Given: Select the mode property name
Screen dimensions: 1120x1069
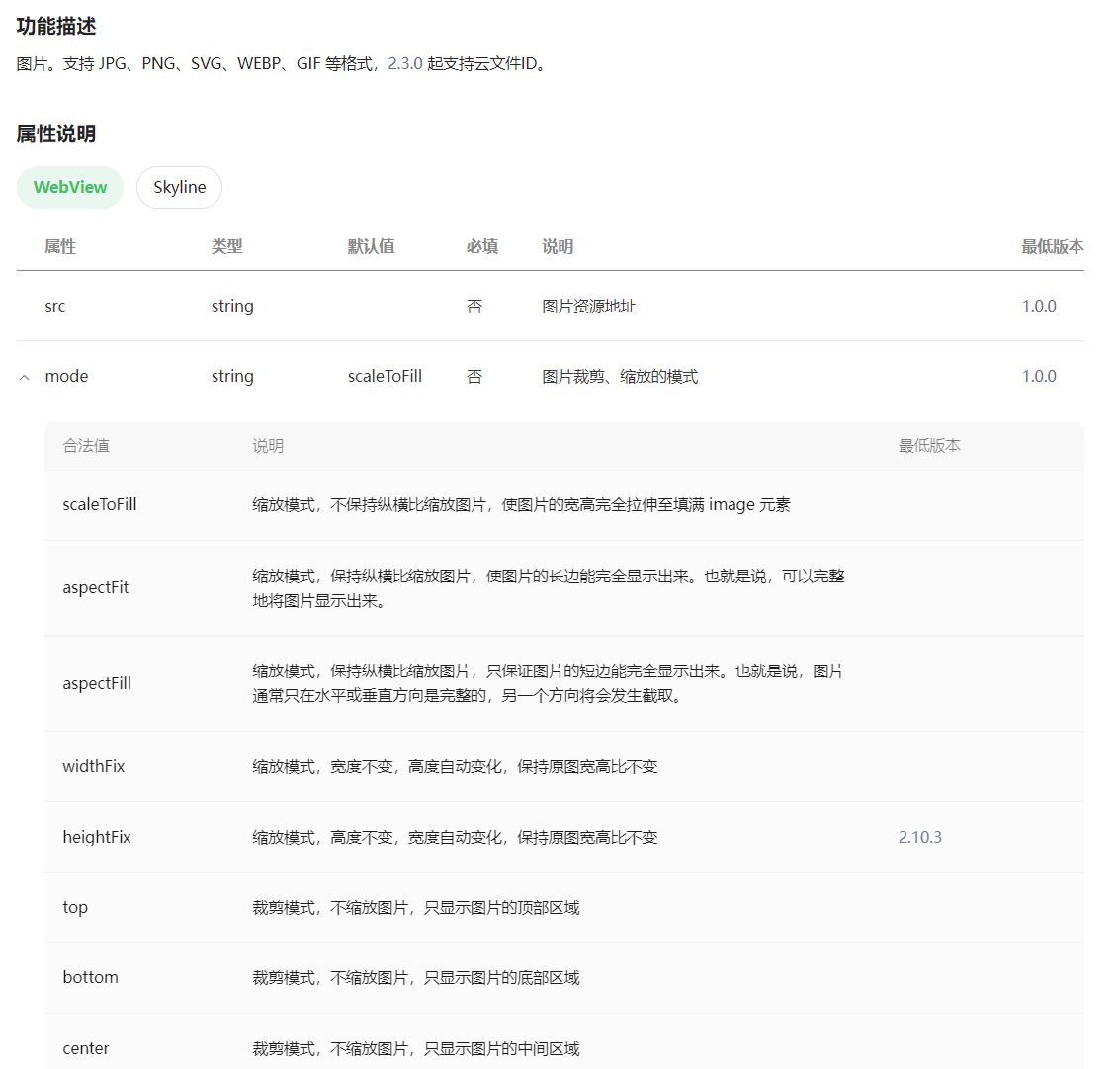Looking at the screenshot, I should point(66,376).
